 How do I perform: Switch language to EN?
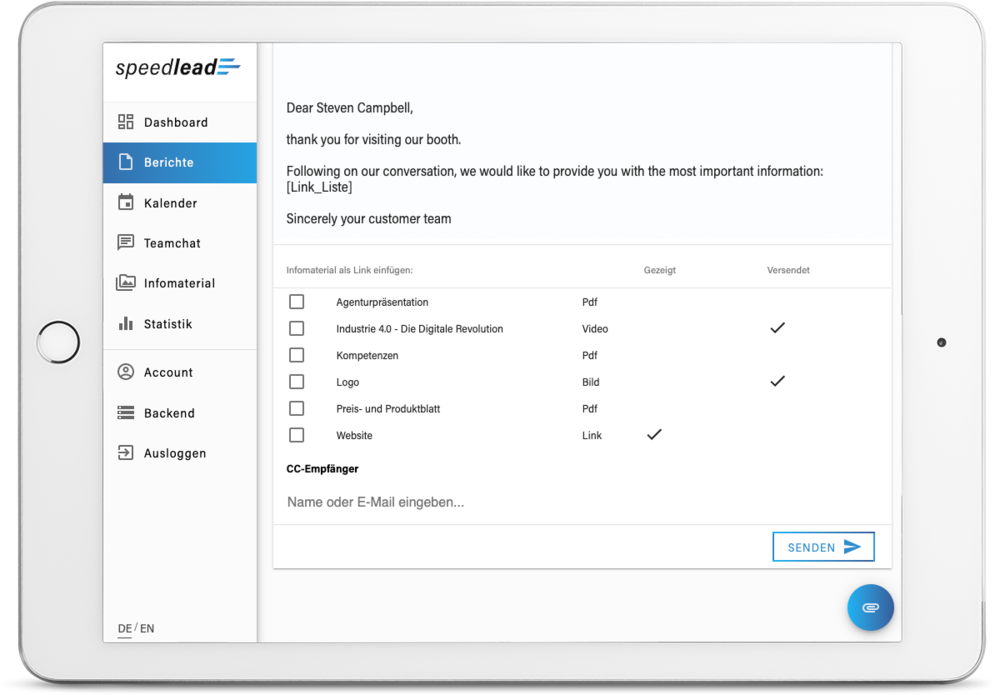click(147, 629)
